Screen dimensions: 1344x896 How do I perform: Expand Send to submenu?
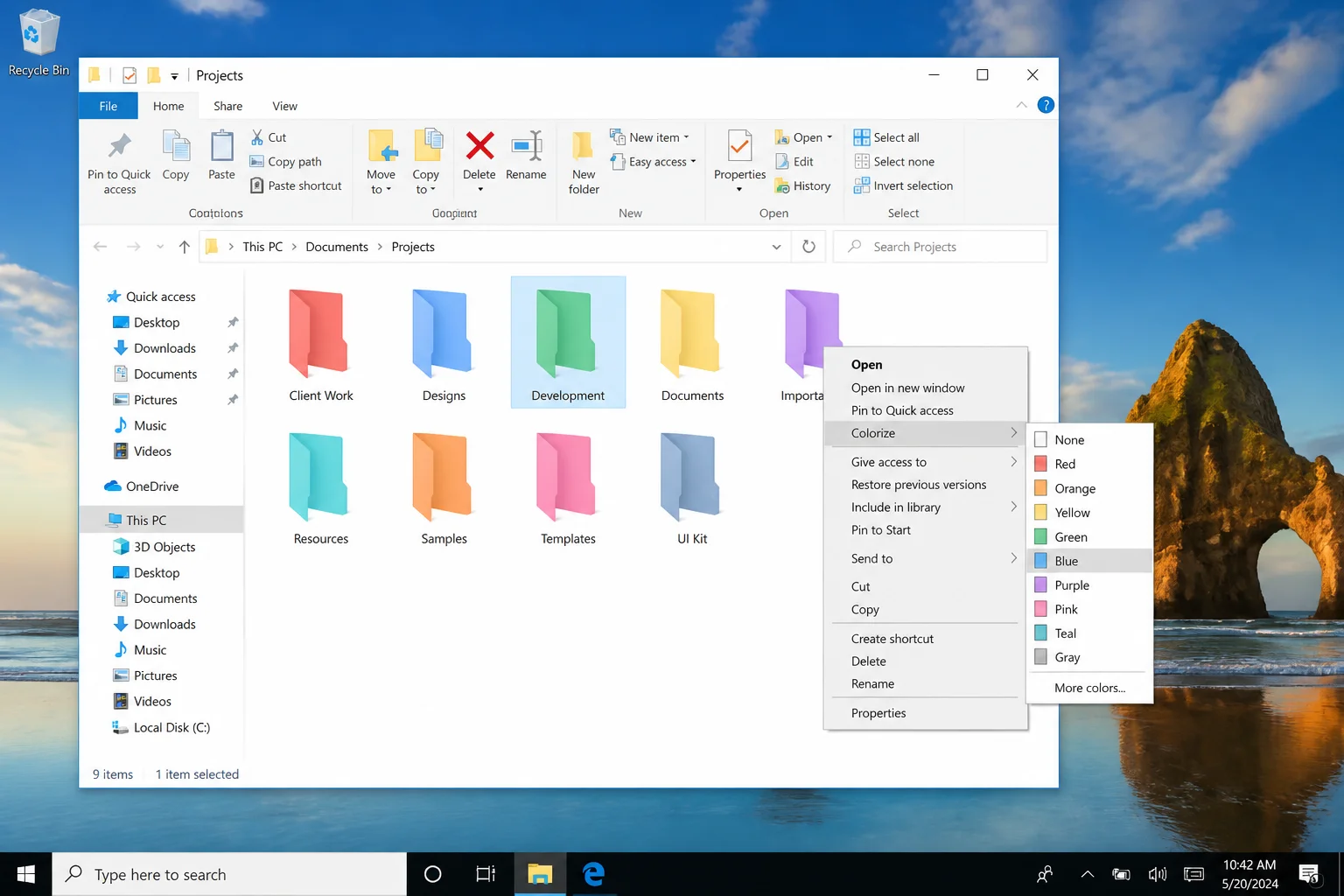pos(925,558)
